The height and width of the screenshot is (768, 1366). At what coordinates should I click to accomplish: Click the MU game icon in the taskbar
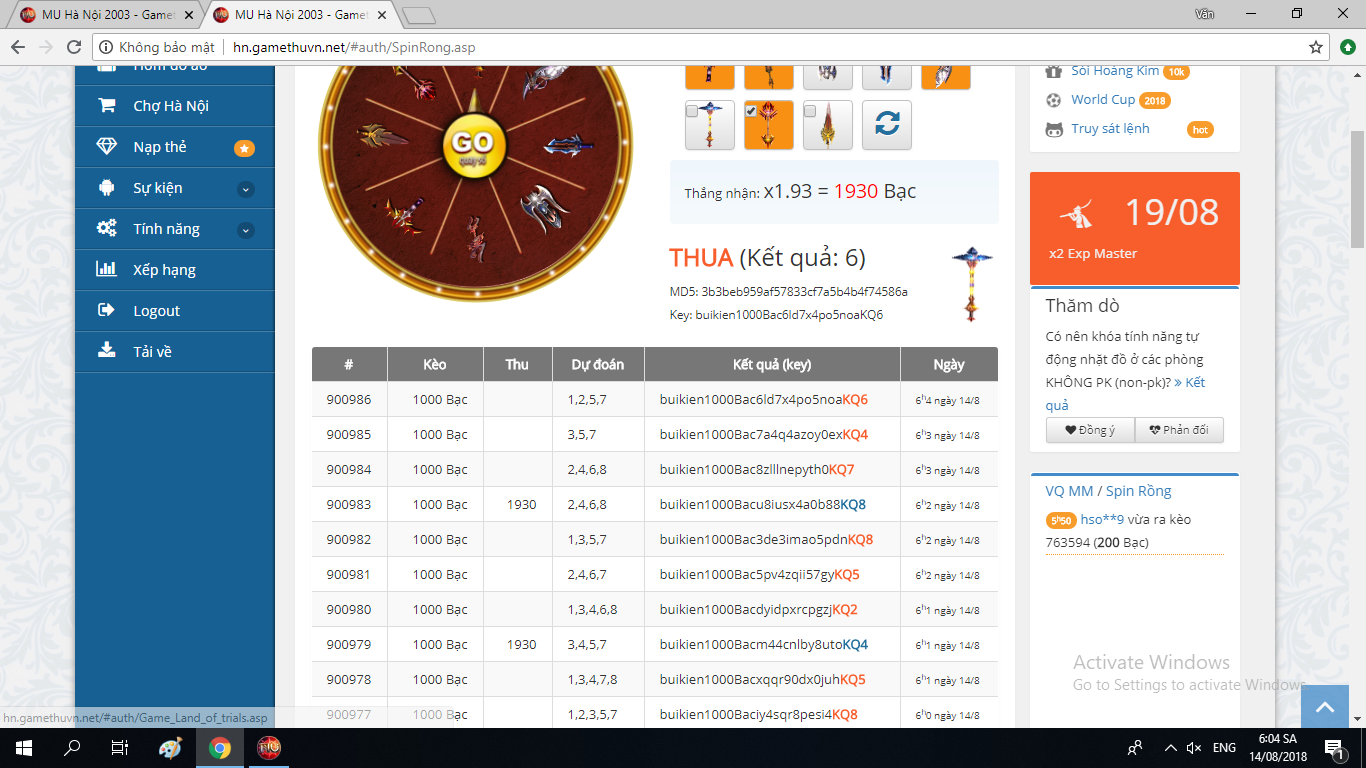269,747
